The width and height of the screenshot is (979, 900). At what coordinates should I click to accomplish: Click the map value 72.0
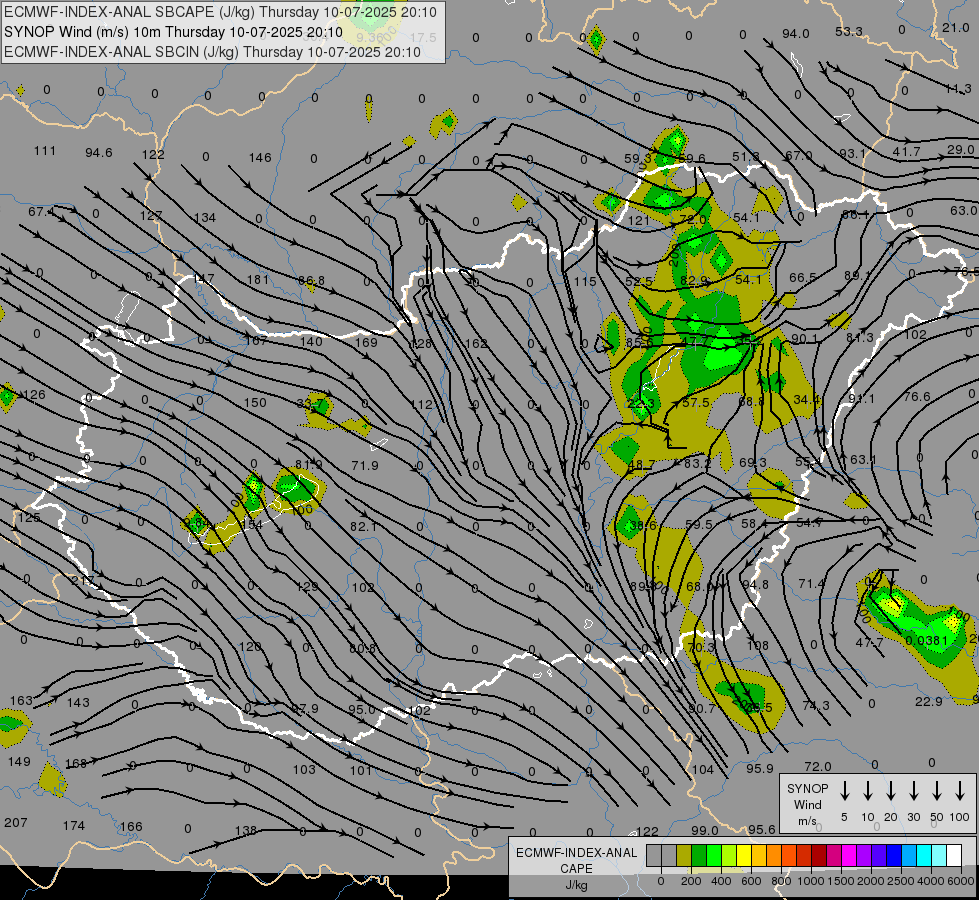[x=818, y=766]
